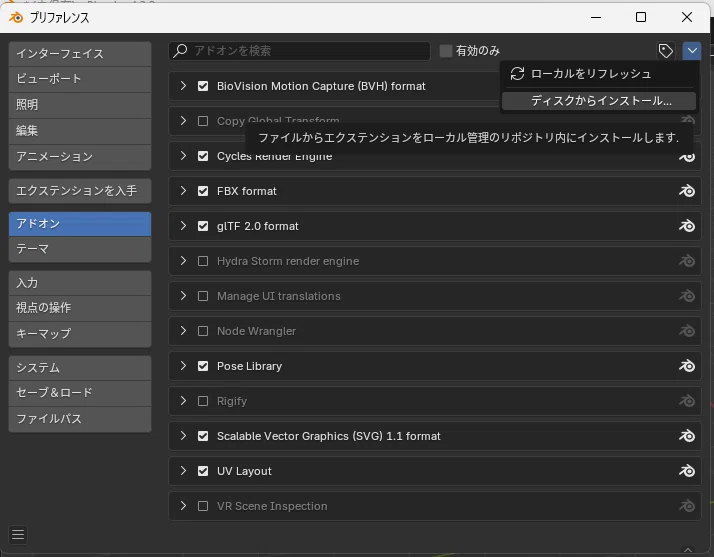Disable the Cycles Render Engine checkbox
The image size is (714, 557).
(x=203, y=156)
